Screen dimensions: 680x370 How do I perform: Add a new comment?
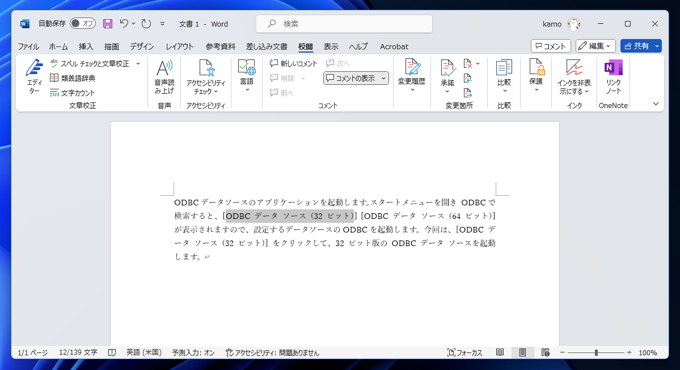[293, 64]
